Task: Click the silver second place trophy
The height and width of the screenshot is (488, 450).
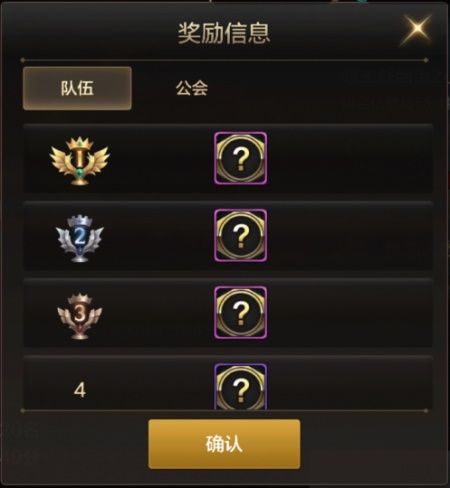Action: click(x=80, y=238)
